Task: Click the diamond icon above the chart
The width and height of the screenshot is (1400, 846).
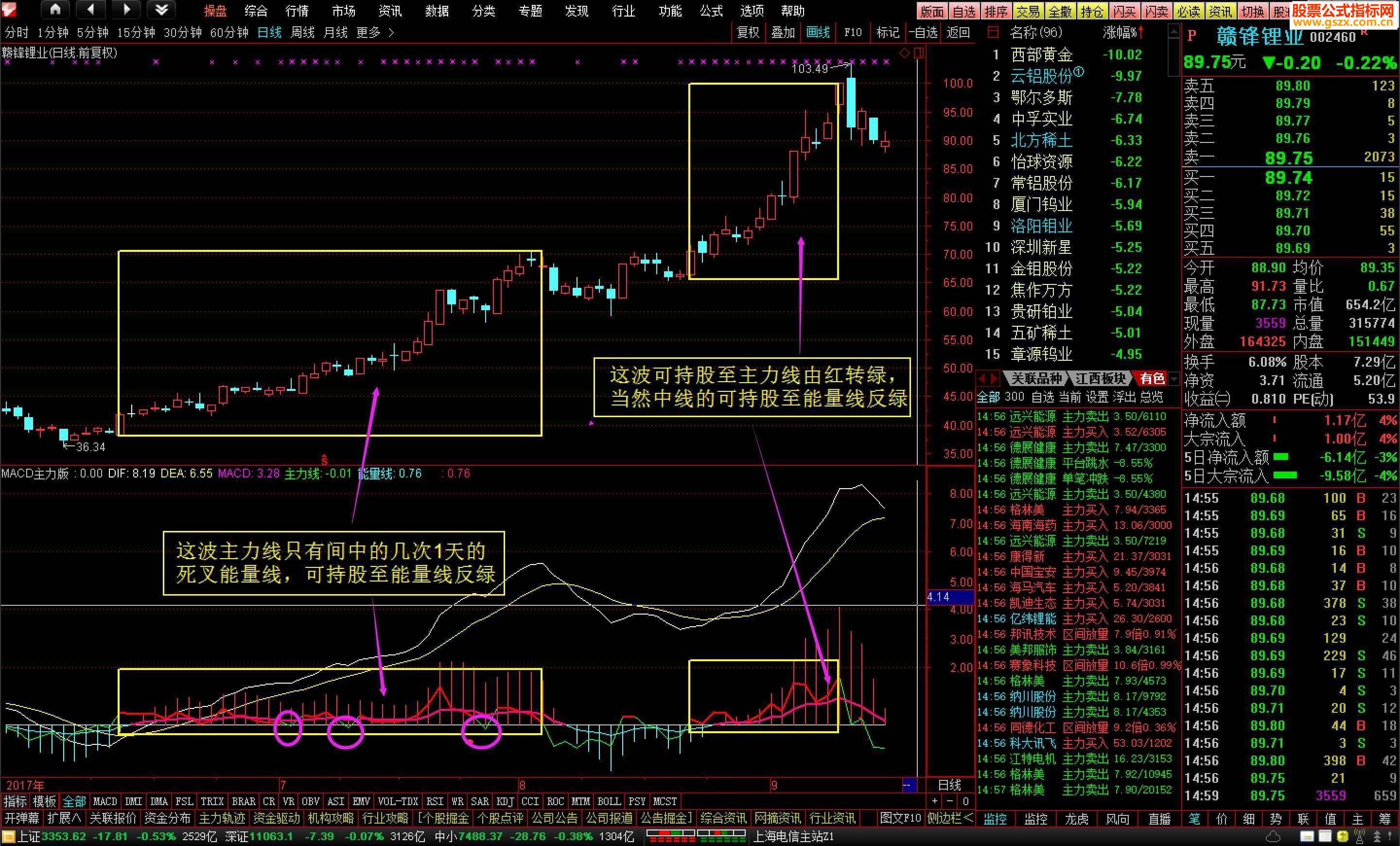Action: pos(904,53)
